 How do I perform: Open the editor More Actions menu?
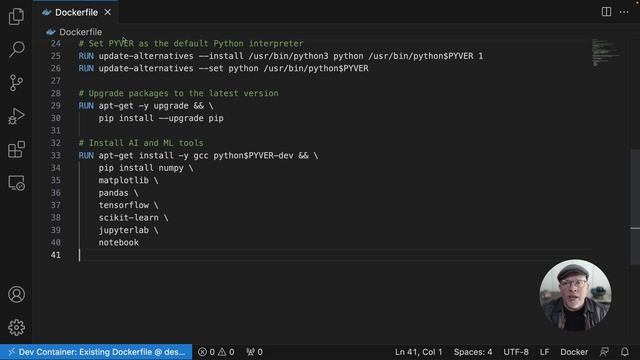pos(624,12)
